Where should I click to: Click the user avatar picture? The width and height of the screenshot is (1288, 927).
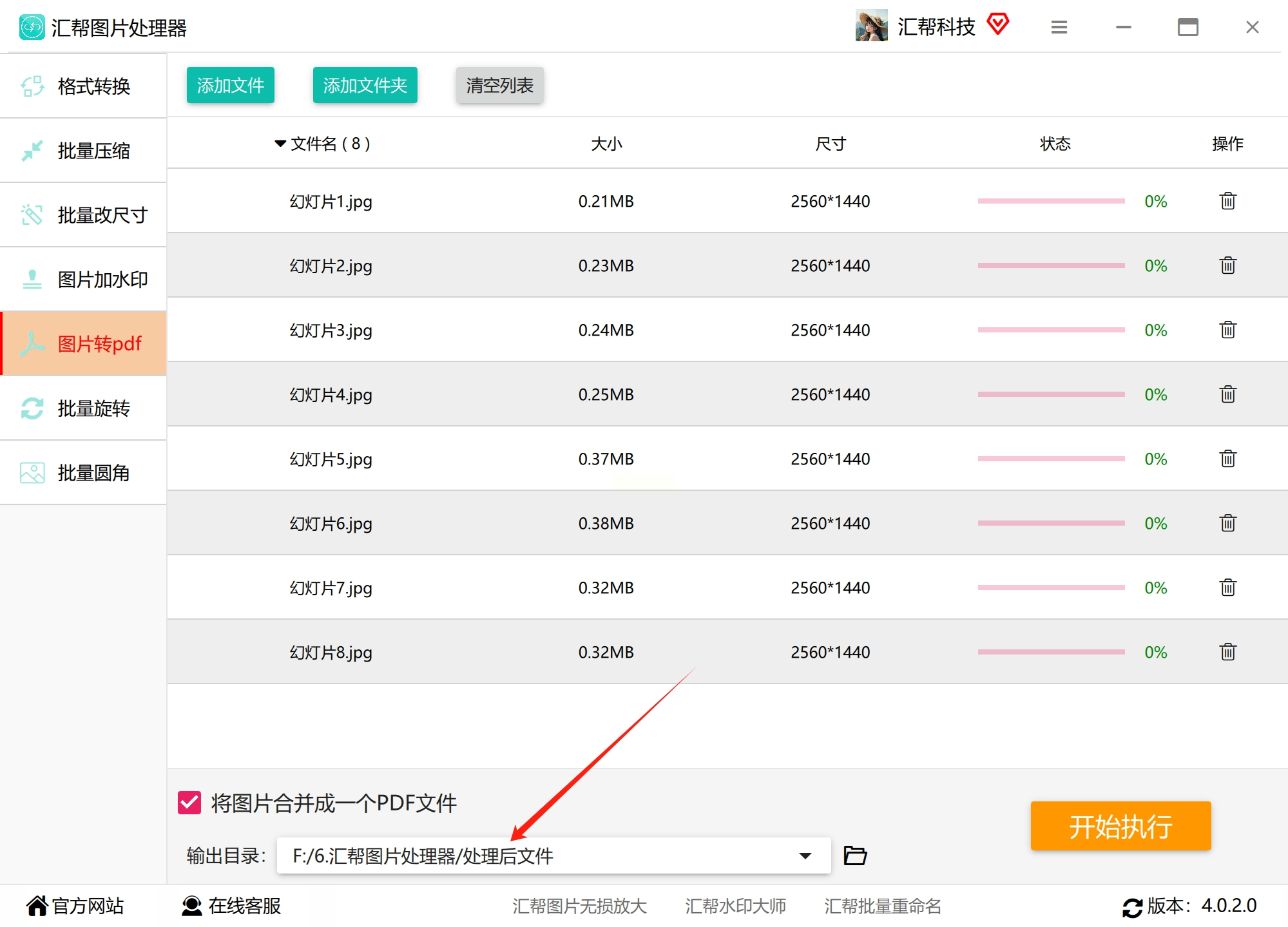(x=871, y=26)
